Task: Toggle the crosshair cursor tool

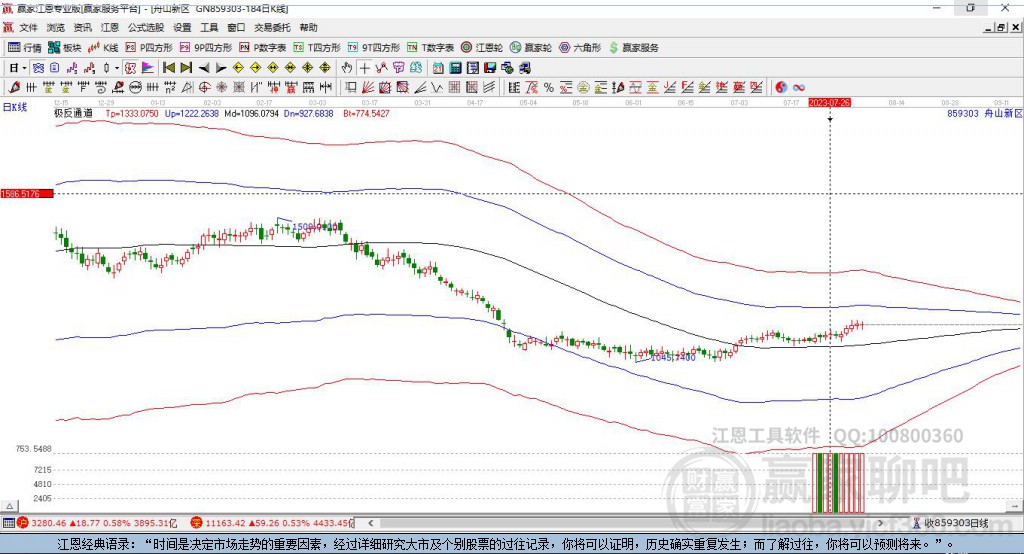Action: point(364,68)
